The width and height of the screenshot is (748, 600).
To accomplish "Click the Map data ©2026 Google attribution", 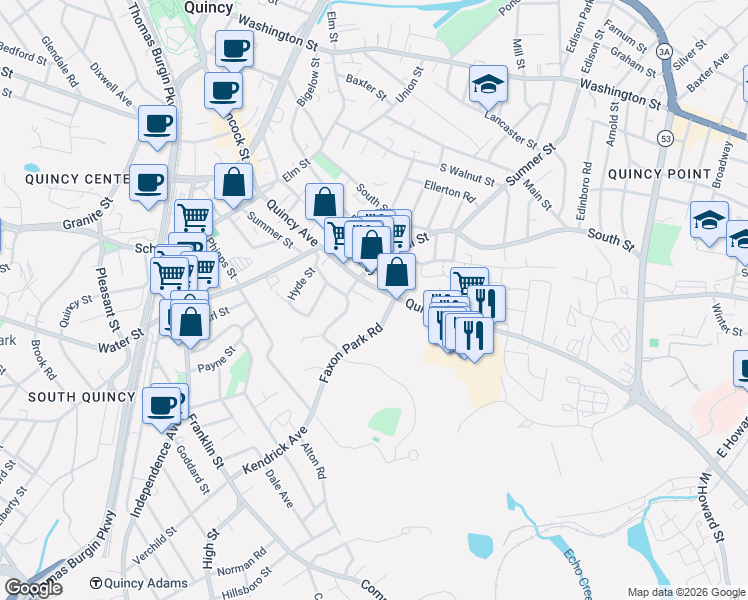I will coord(686,592).
